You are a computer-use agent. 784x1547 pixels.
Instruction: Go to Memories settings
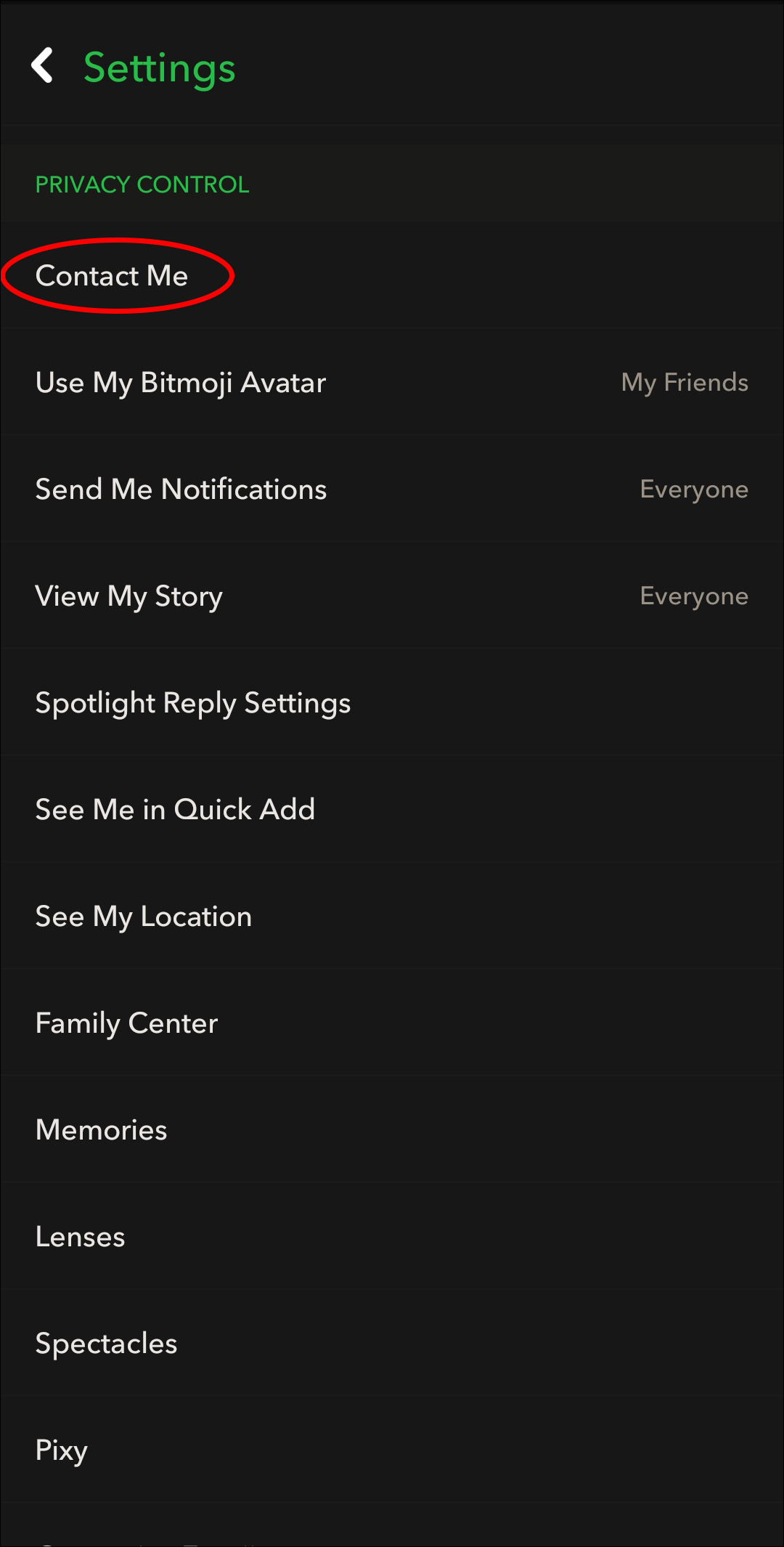coord(102,1130)
